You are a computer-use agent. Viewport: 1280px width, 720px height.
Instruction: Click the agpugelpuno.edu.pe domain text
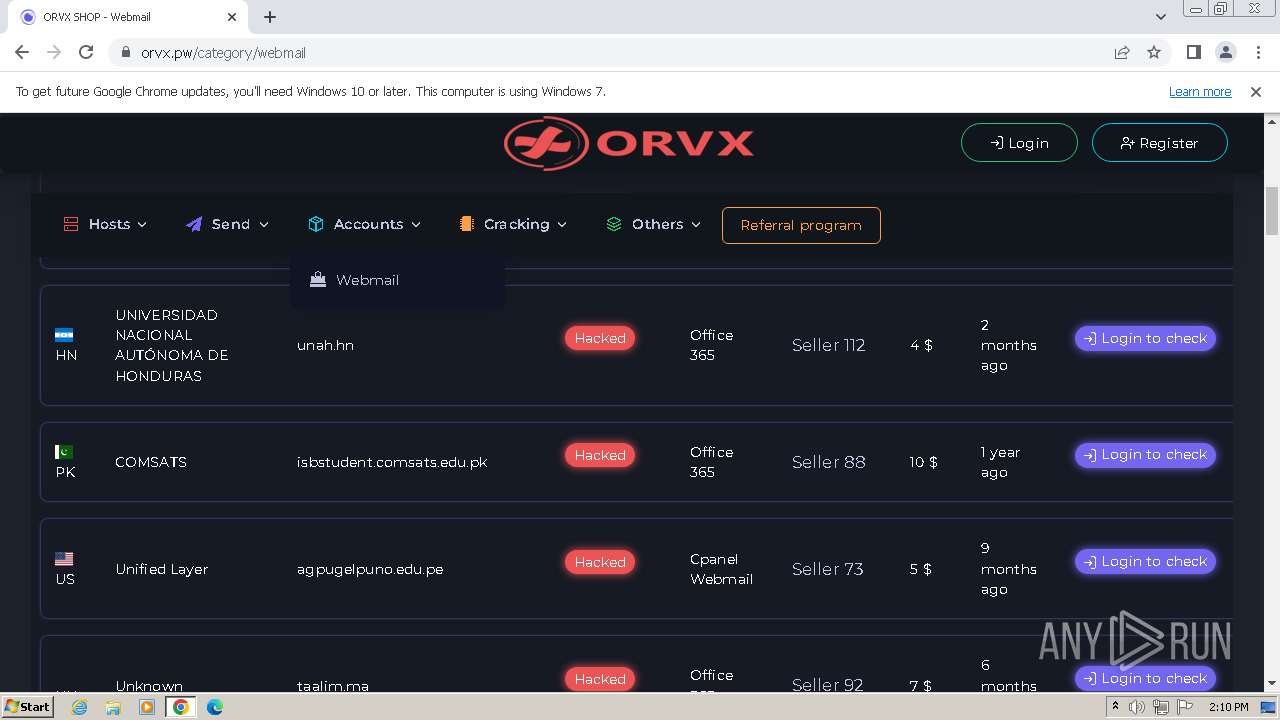coord(370,569)
